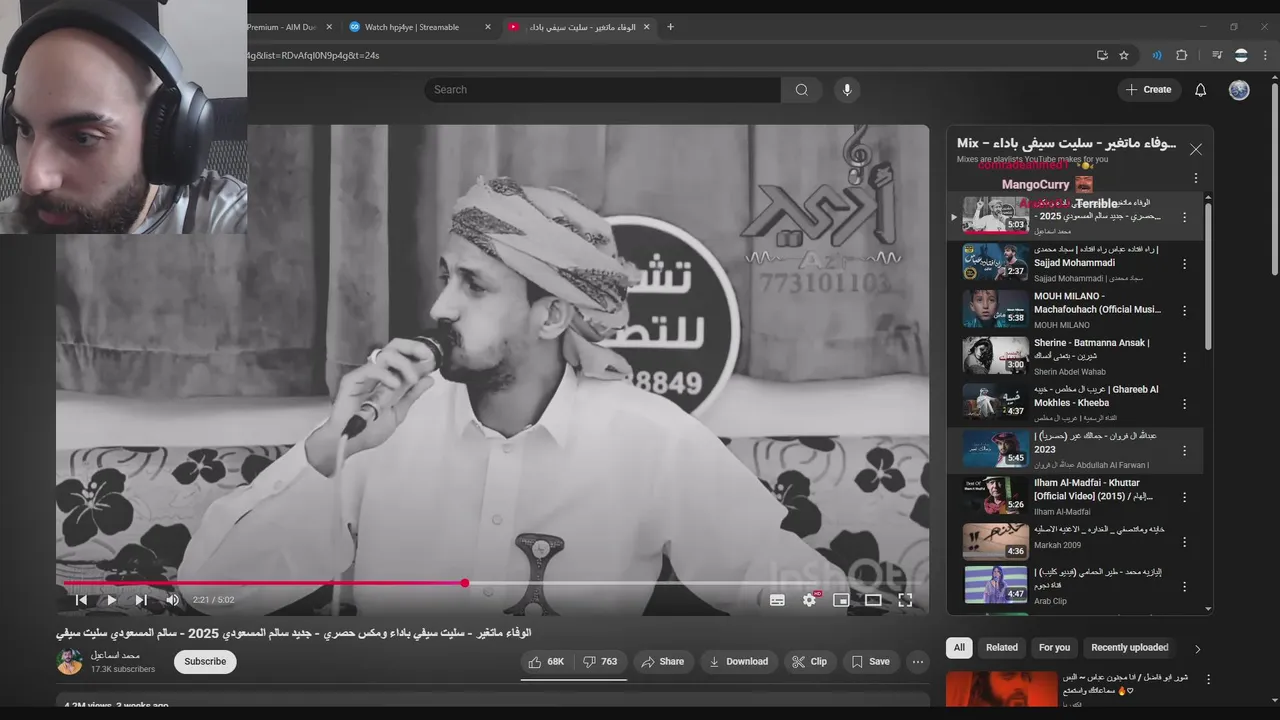Go fullscreen in the video player
Viewport: 1280px width, 720px height.
(x=905, y=600)
